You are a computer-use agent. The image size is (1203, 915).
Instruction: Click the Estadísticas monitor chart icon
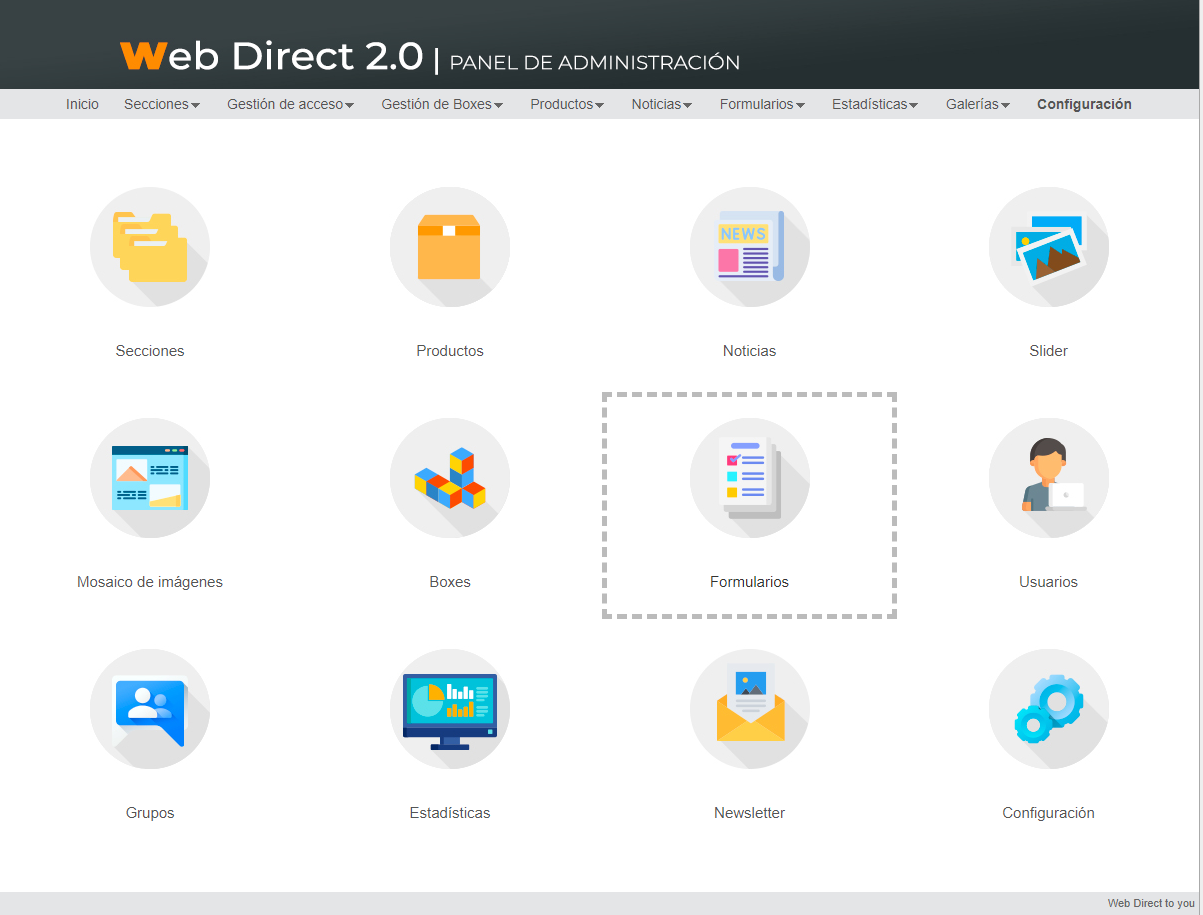coord(449,709)
